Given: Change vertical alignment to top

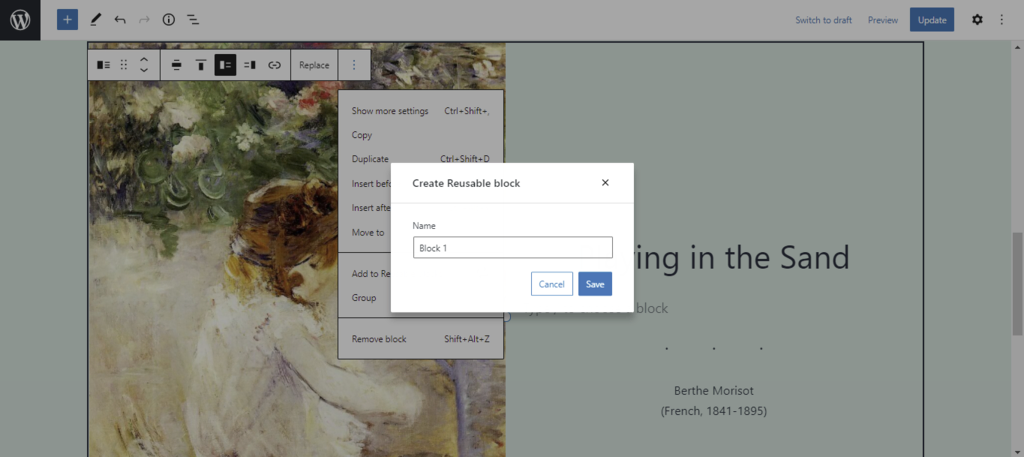Looking at the screenshot, I should pyautogui.click(x=201, y=65).
